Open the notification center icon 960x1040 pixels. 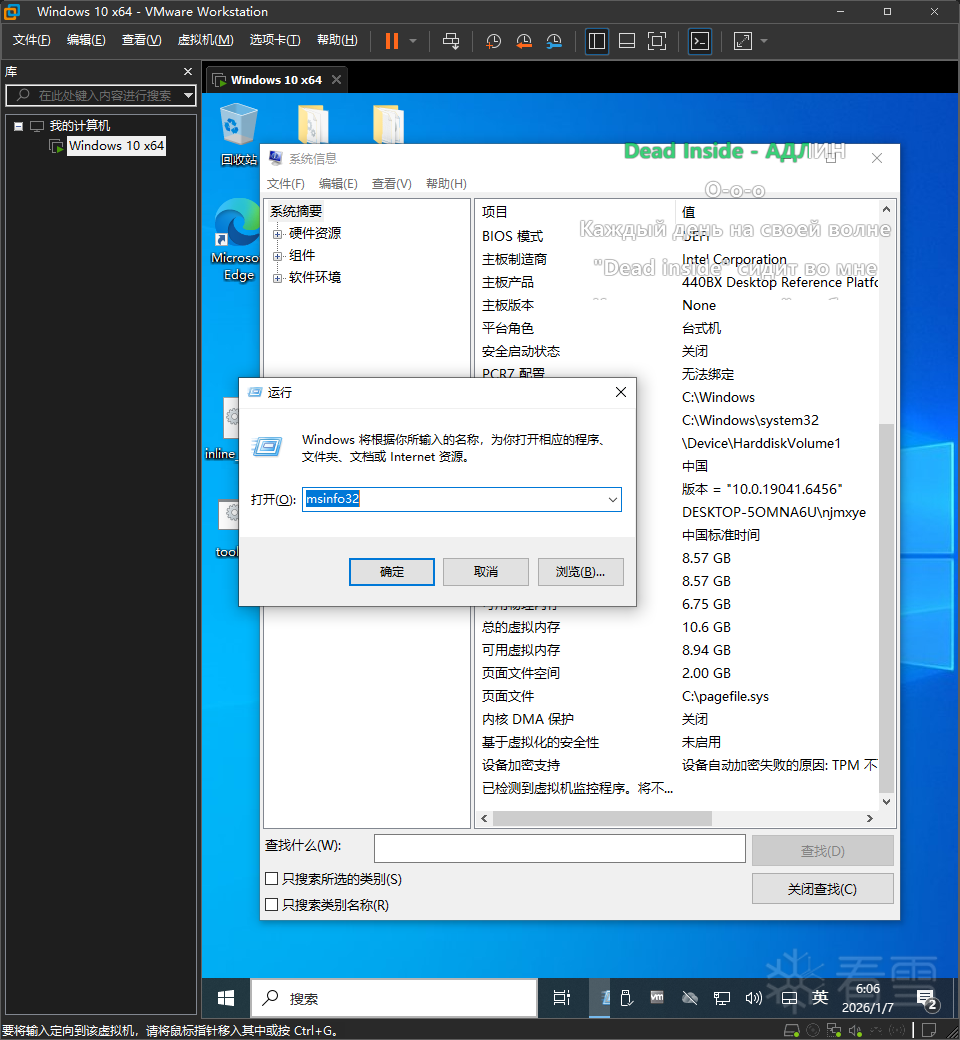pos(926,998)
